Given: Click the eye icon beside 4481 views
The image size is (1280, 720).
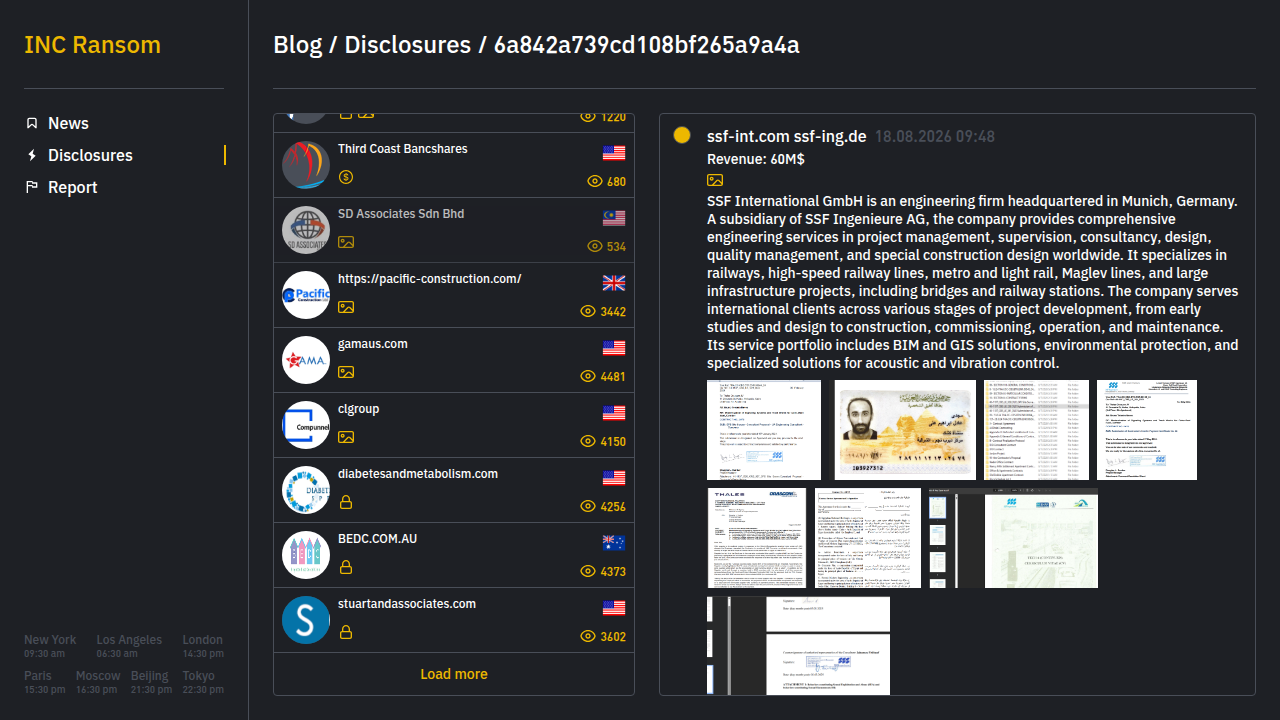Looking at the screenshot, I should tap(589, 377).
